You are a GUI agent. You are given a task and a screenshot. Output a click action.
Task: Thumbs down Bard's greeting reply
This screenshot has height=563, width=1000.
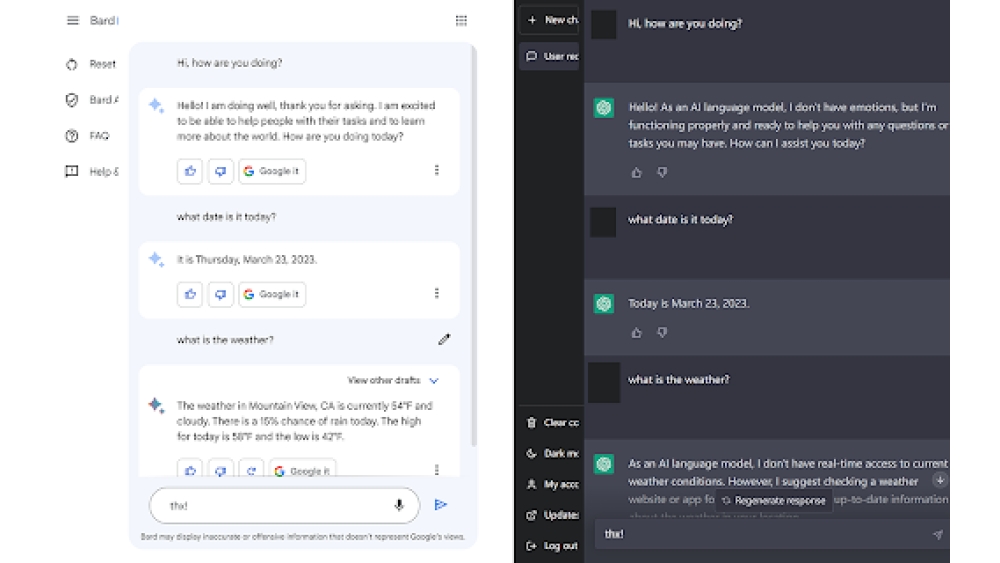point(221,171)
